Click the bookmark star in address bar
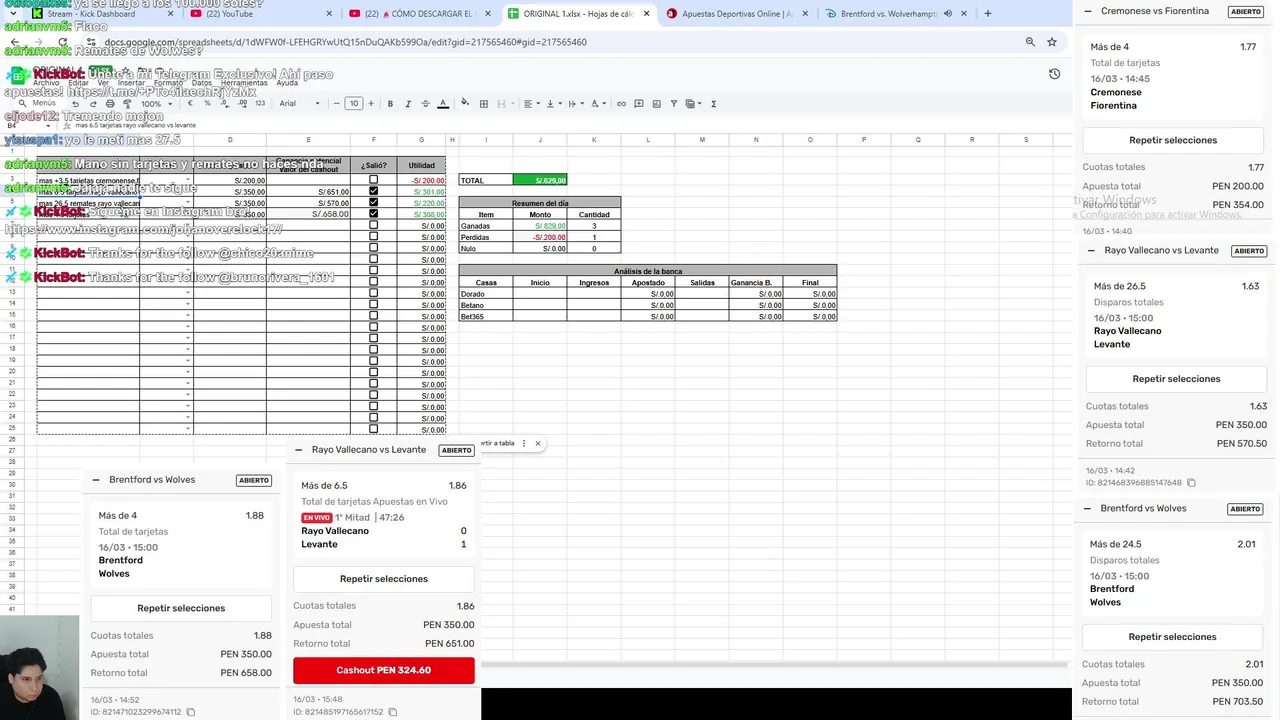 click(x=1052, y=42)
